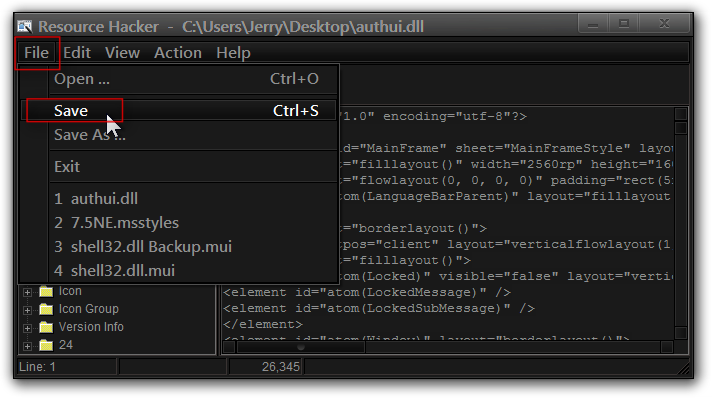Screen dimensions: 712x398
Task: Click the horizontal scrollbar thumb in editor
Action: (301, 347)
